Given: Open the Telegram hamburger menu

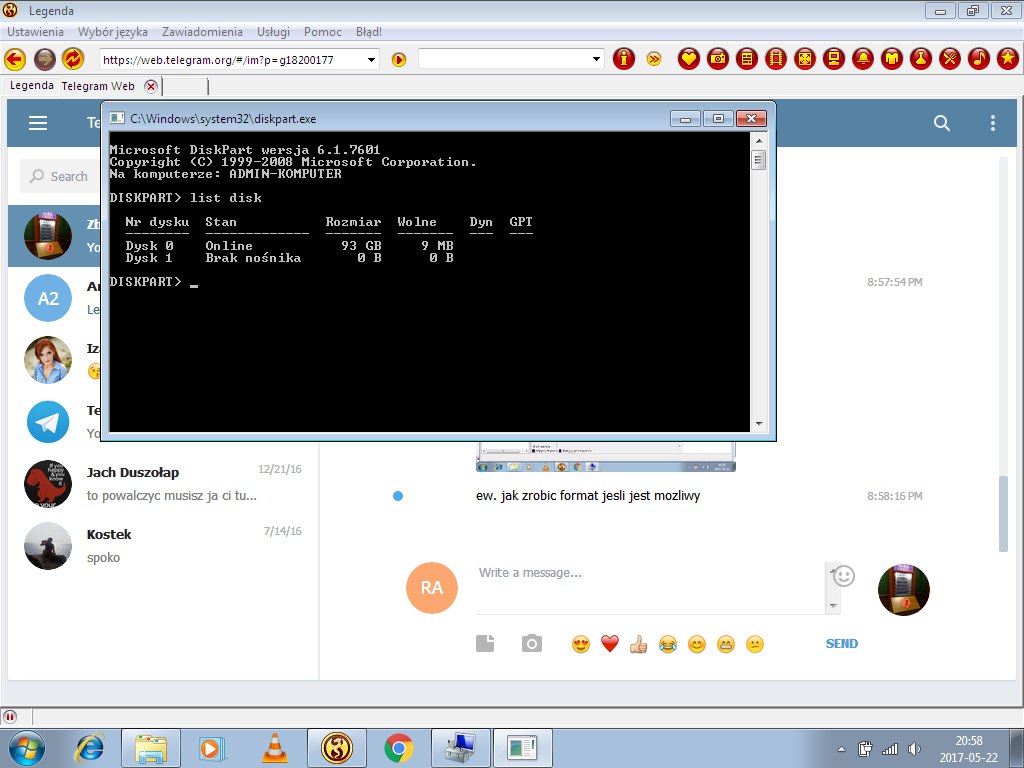Looking at the screenshot, I should coord(38,123).
